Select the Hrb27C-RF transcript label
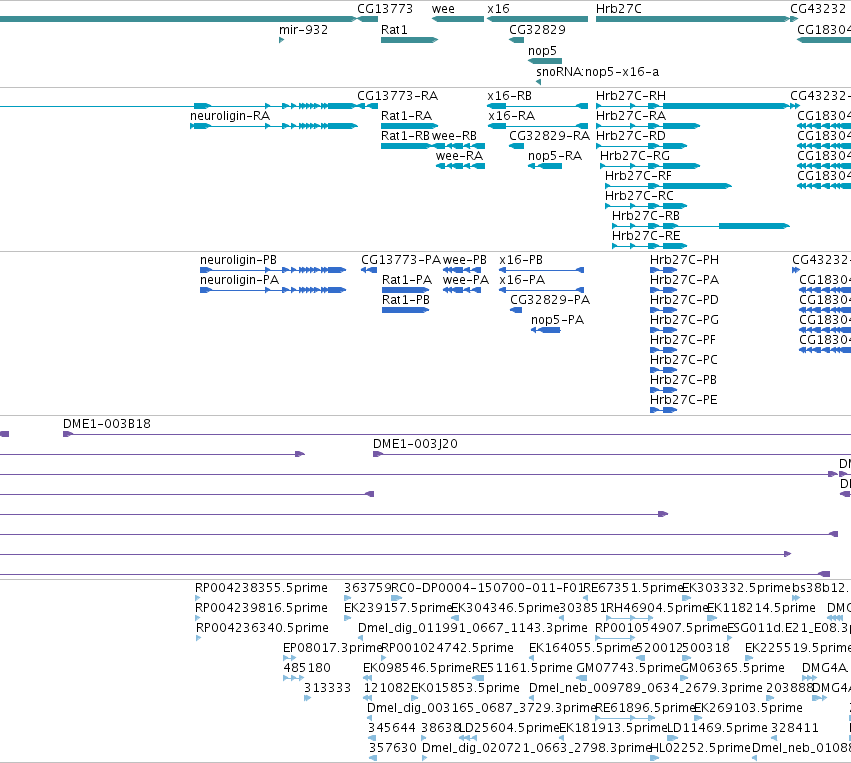Screen dimensions: 851x763 click(x=638, y=176)
